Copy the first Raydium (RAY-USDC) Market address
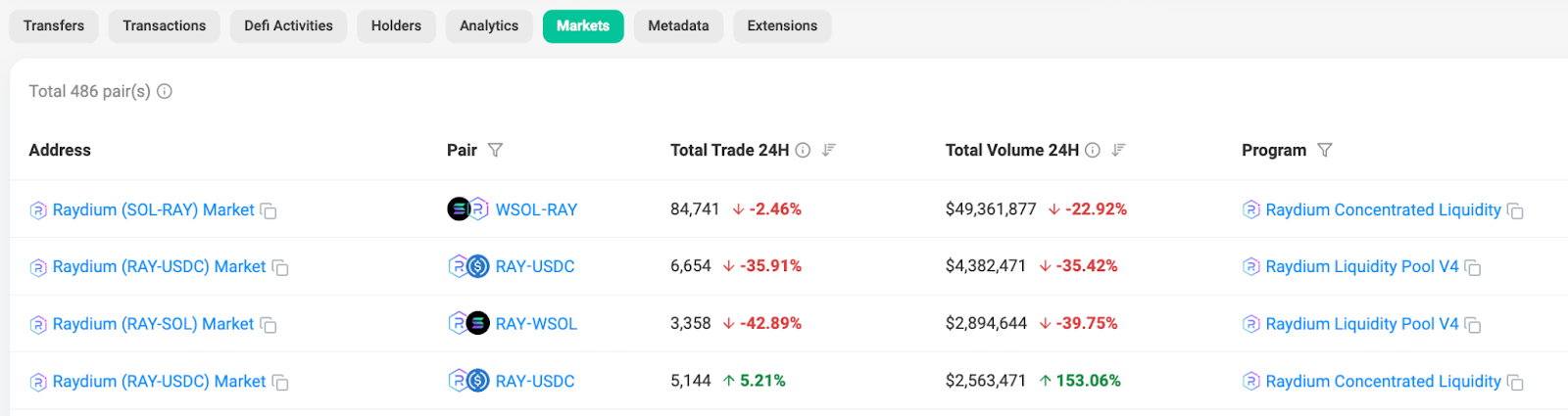The height and width of the screenshot is (416, 1568). tap(280, 268)
